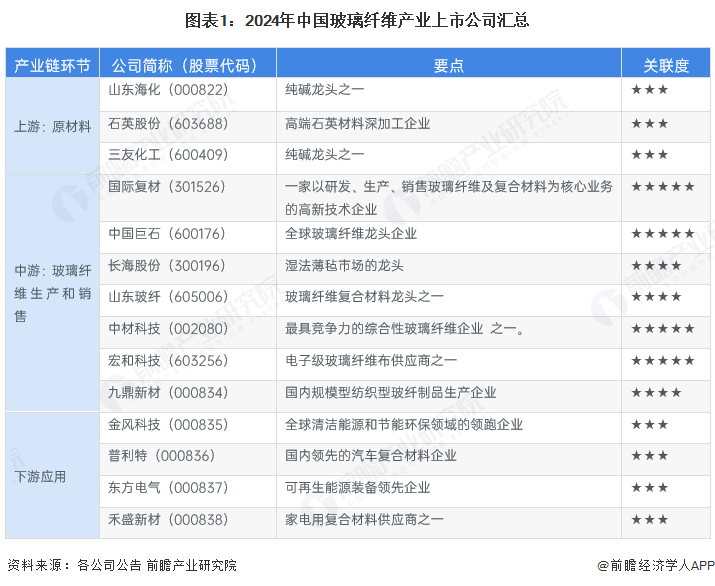Click the three-star rating for 山东海化
Image resolution: width=715 pixels, height=586 pixels.
(649, 90)
